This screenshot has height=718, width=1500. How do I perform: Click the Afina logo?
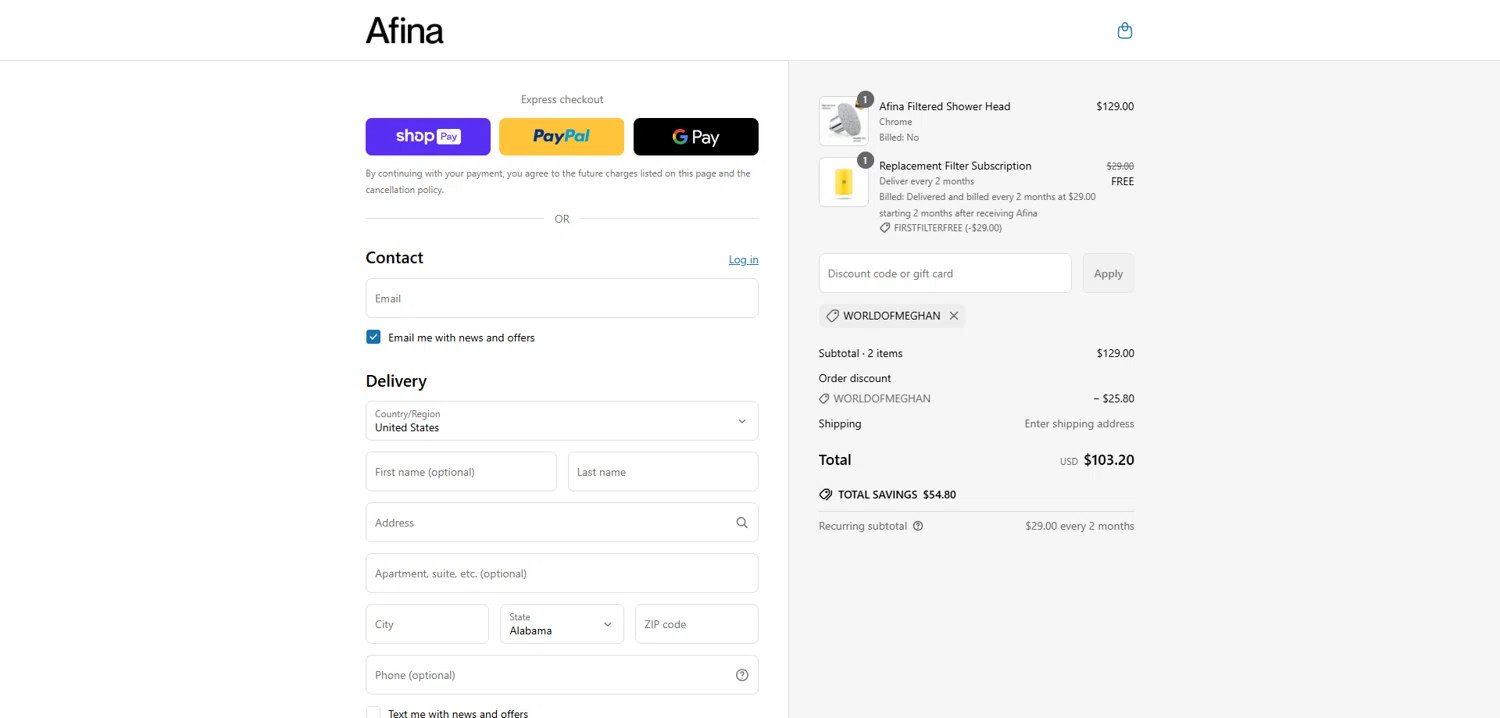(404, 31)
